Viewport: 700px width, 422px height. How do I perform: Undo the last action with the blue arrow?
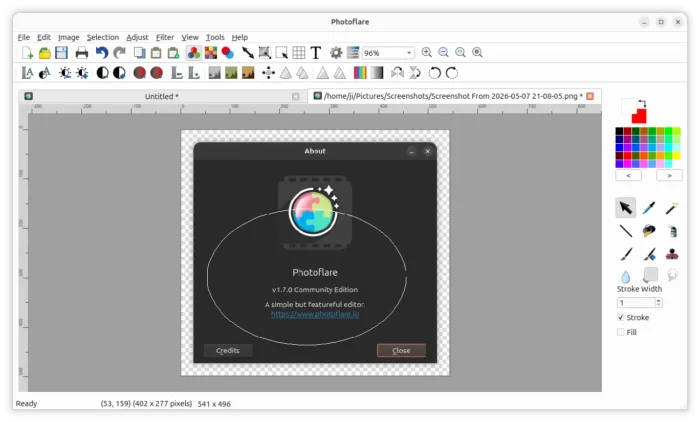pyautogui.click(x=102, y=53)
